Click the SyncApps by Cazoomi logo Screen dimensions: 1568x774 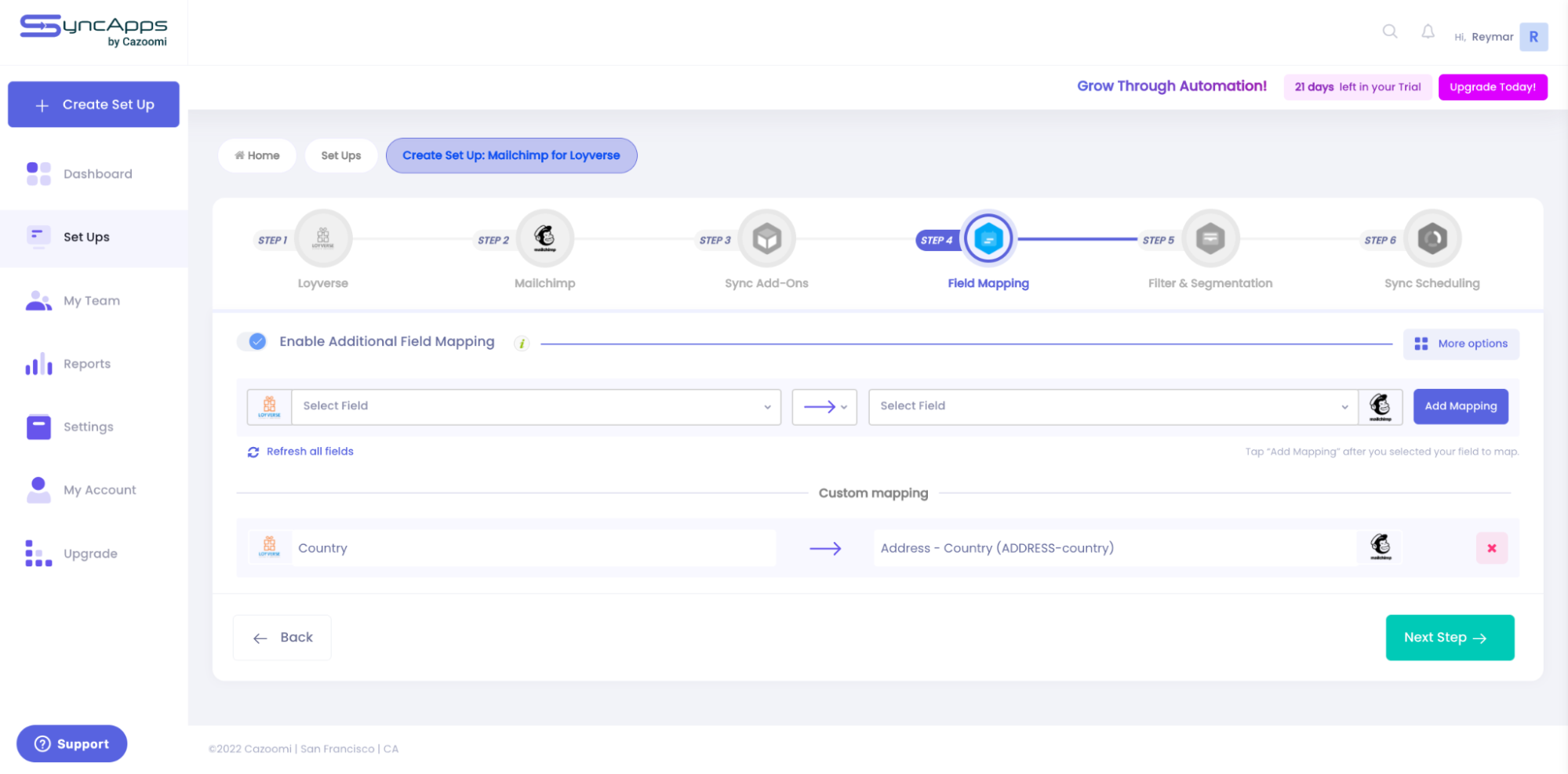click(93, 31)
